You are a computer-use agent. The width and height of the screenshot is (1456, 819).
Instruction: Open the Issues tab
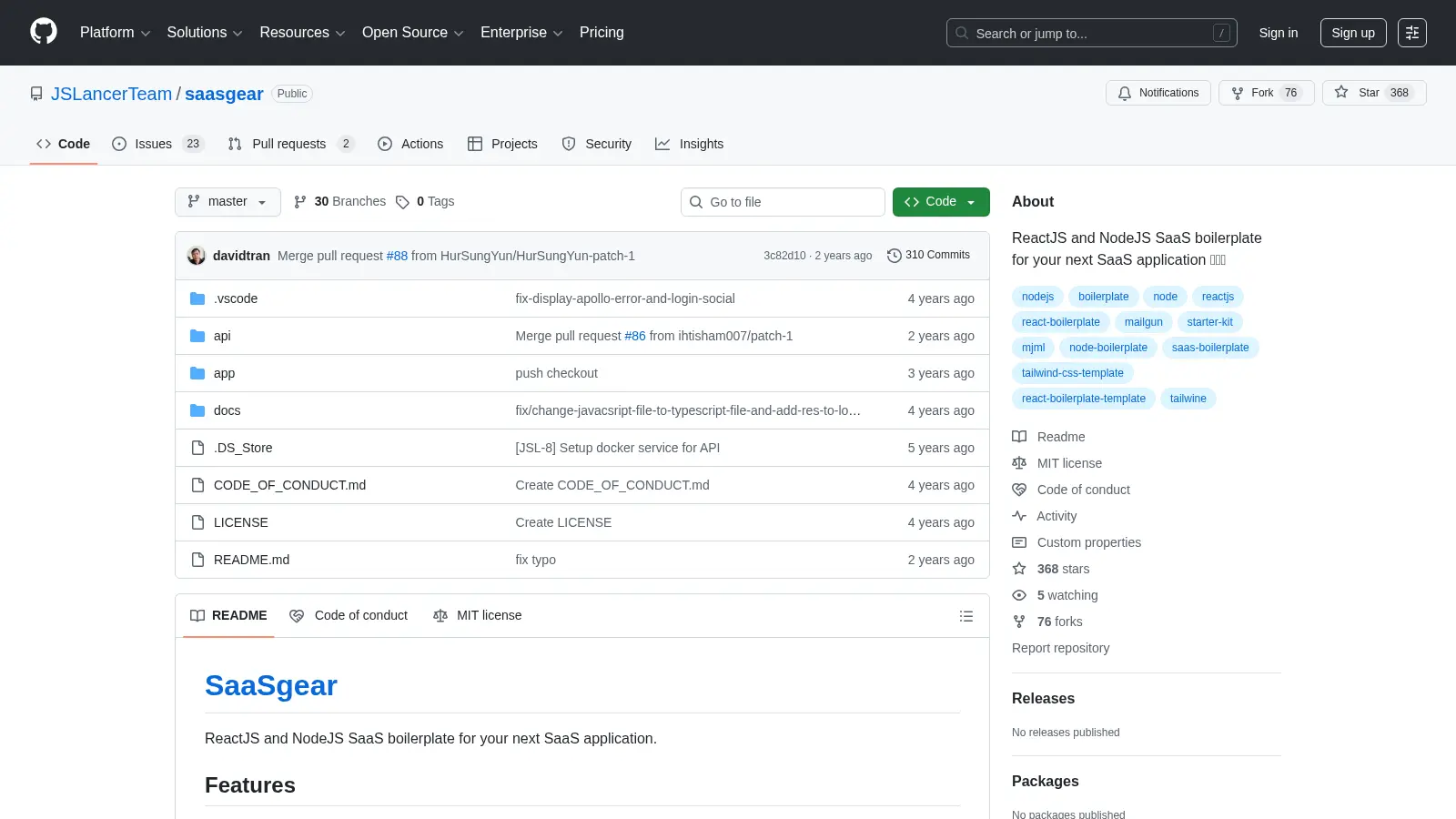coord(157,144)
